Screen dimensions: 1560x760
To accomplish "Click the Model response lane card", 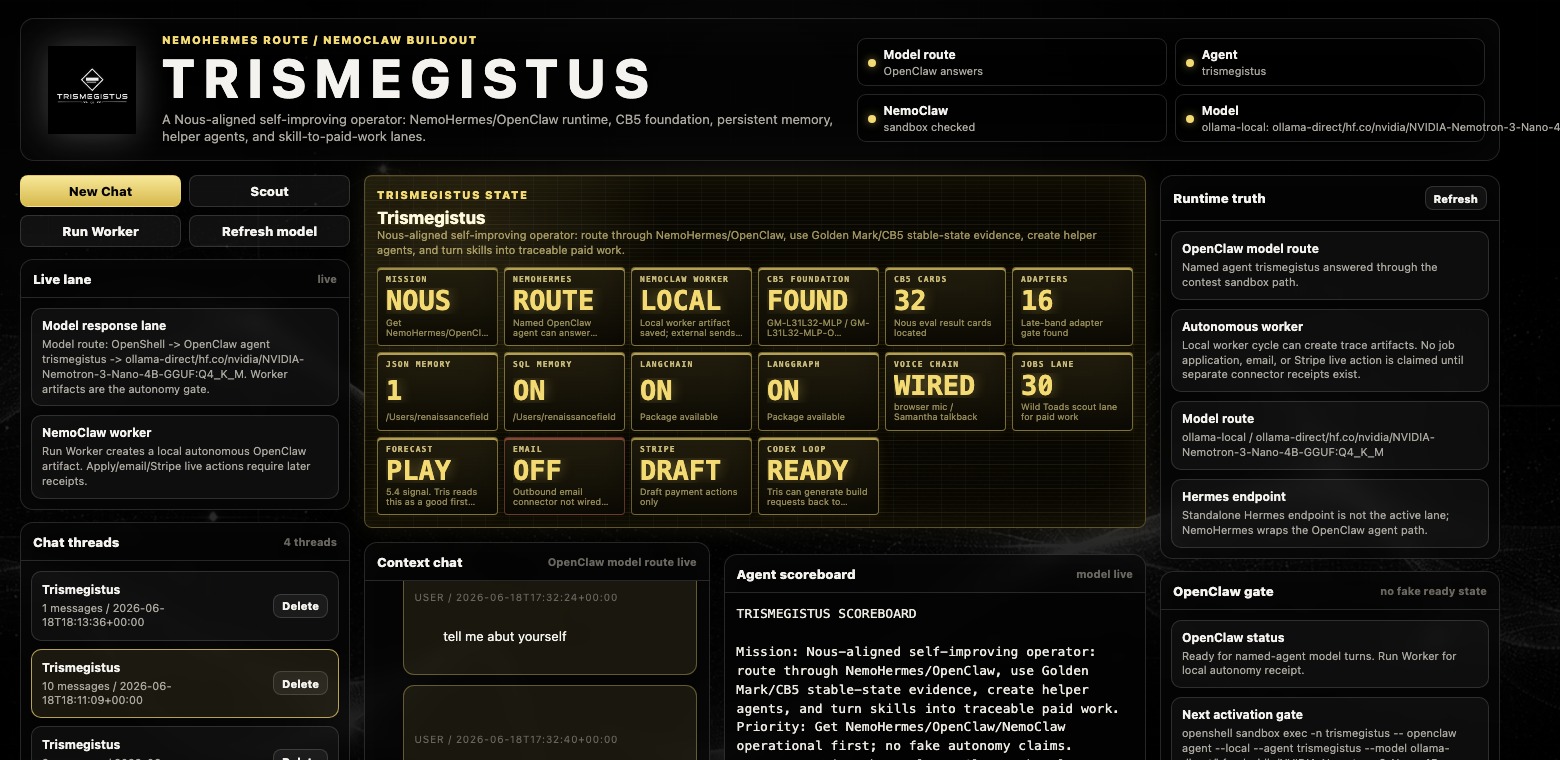I will pos(184,357).
